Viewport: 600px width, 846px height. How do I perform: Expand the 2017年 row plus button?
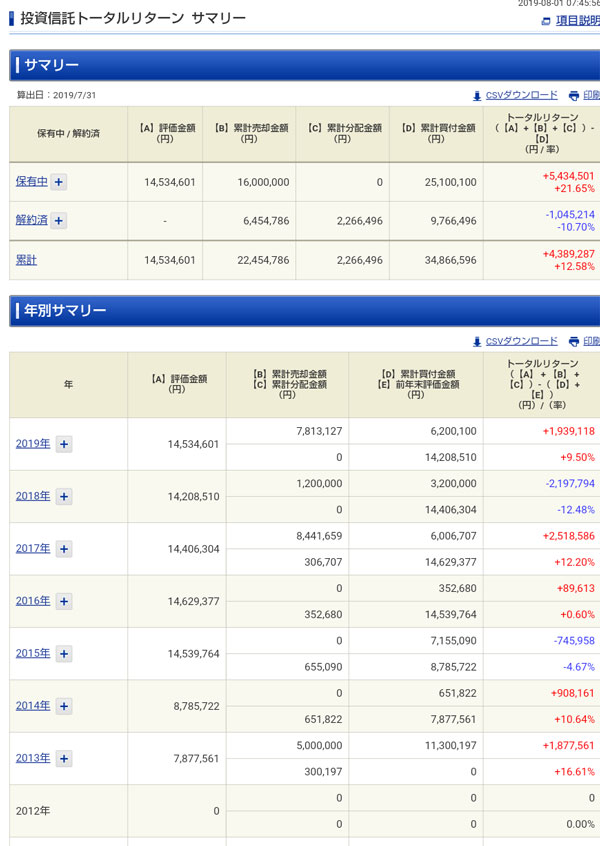click(63, 549)
